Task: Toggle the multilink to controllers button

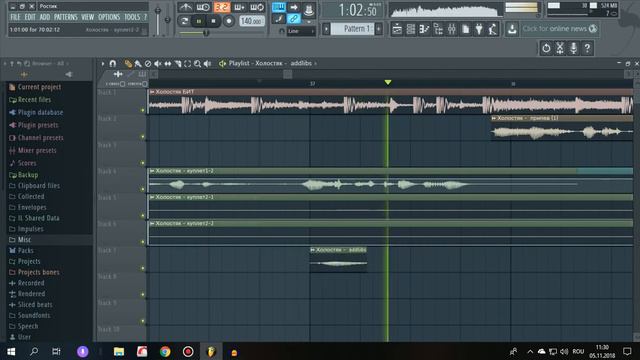Action: point(293,18)
